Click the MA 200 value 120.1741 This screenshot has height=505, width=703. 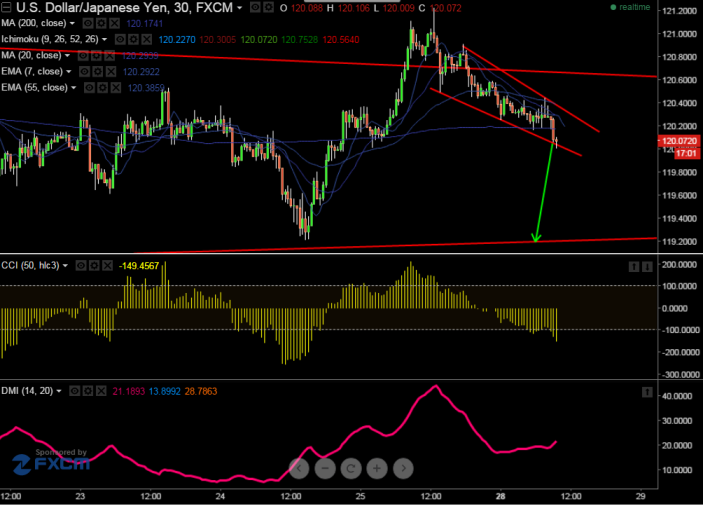(145, 24)
